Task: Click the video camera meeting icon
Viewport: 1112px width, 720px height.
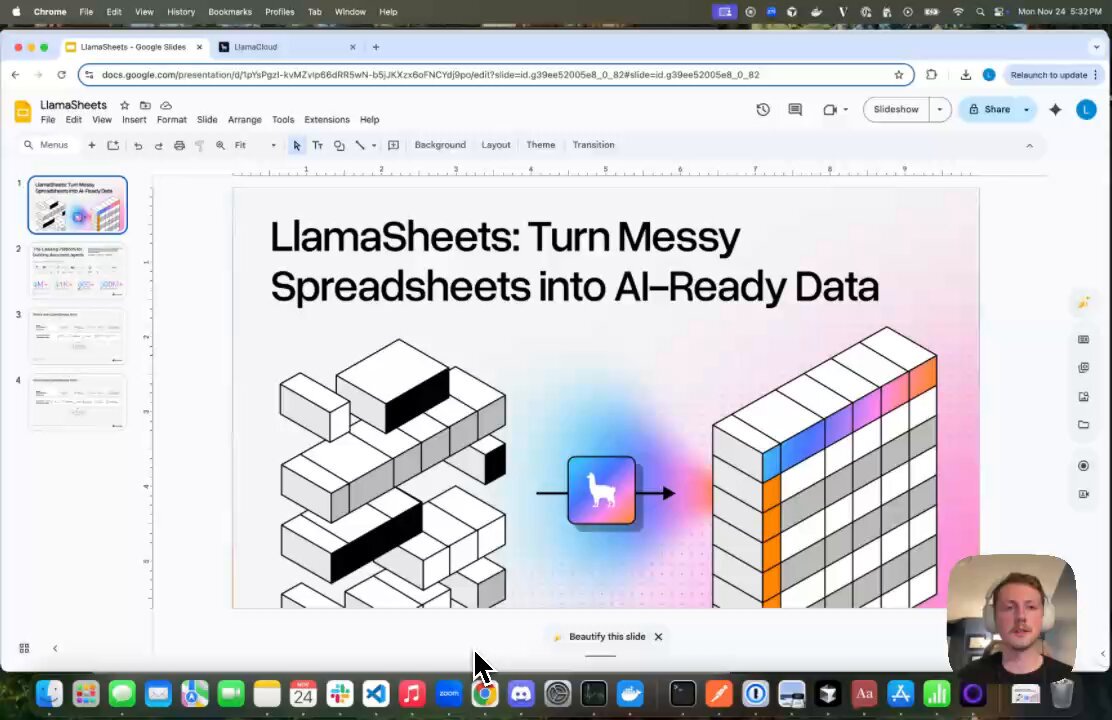Action: tap(829, 109)
